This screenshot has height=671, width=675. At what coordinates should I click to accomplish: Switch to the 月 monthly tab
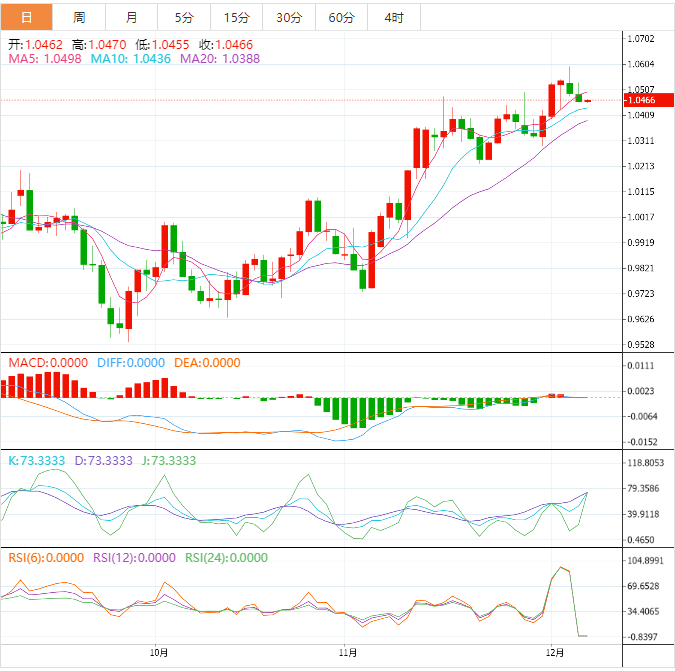(132, 18)
